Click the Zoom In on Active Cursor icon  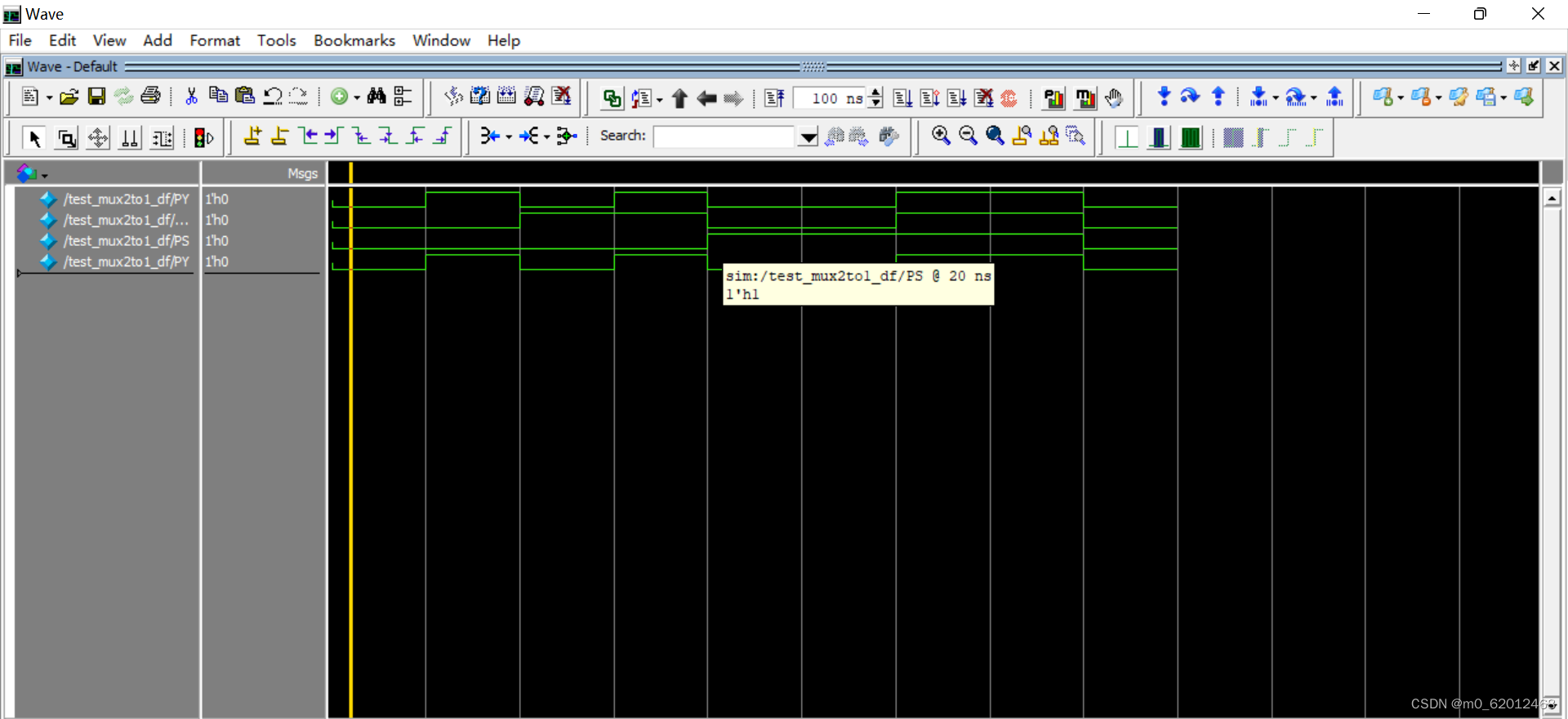[x=1022, y=136]
